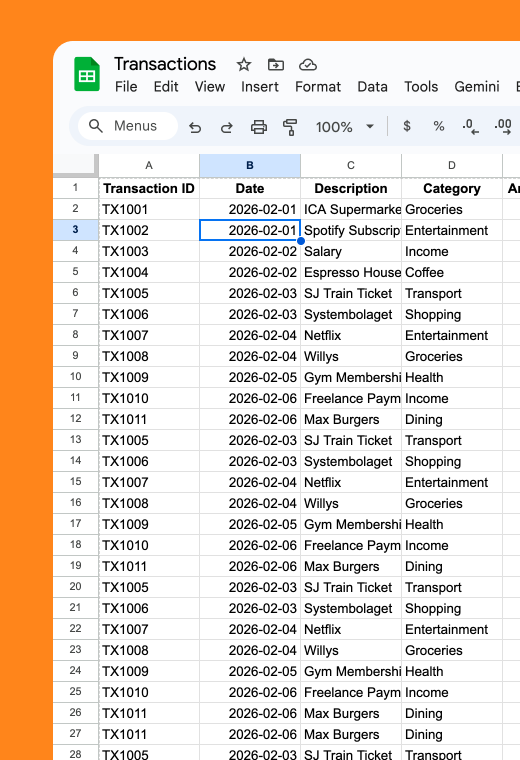The height and width of the screenshot is (760, 520).
Task: Select all cells via corner box
Action: point(76,165)
